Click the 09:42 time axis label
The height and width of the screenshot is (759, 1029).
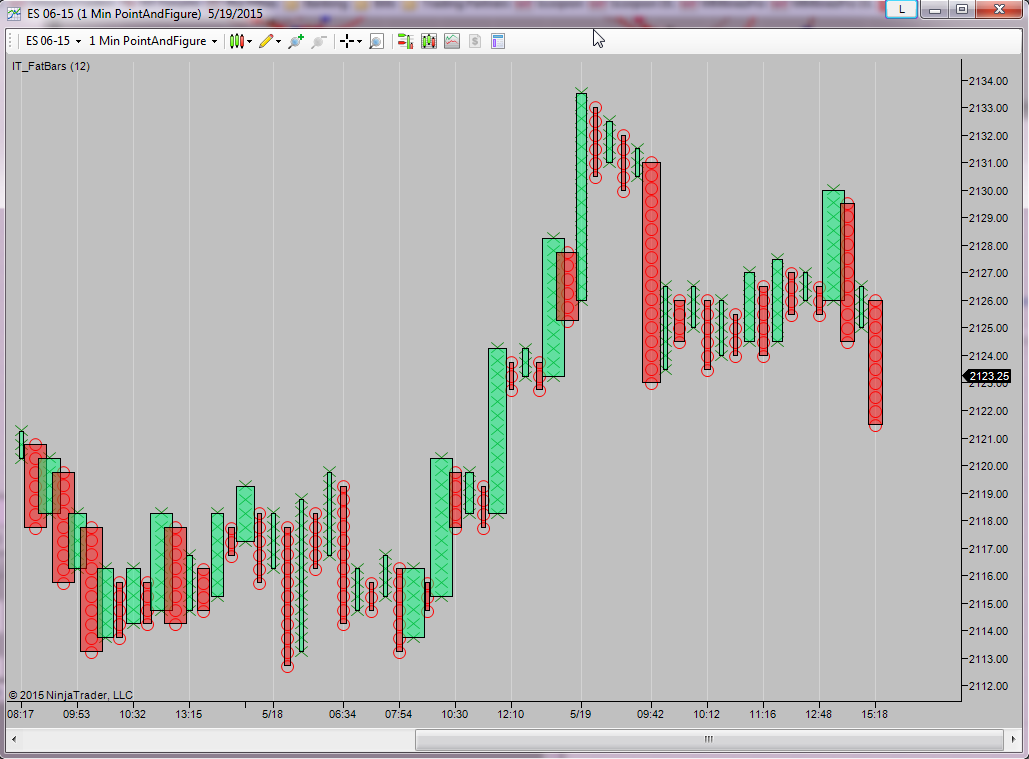pyautogui.click(x=650, y=714)
